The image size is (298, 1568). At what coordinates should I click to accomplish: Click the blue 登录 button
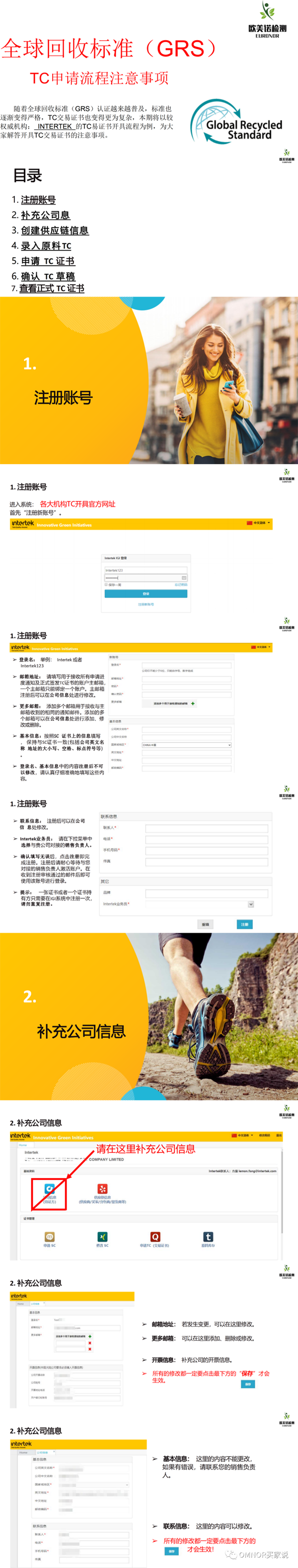tap(146, 594)
